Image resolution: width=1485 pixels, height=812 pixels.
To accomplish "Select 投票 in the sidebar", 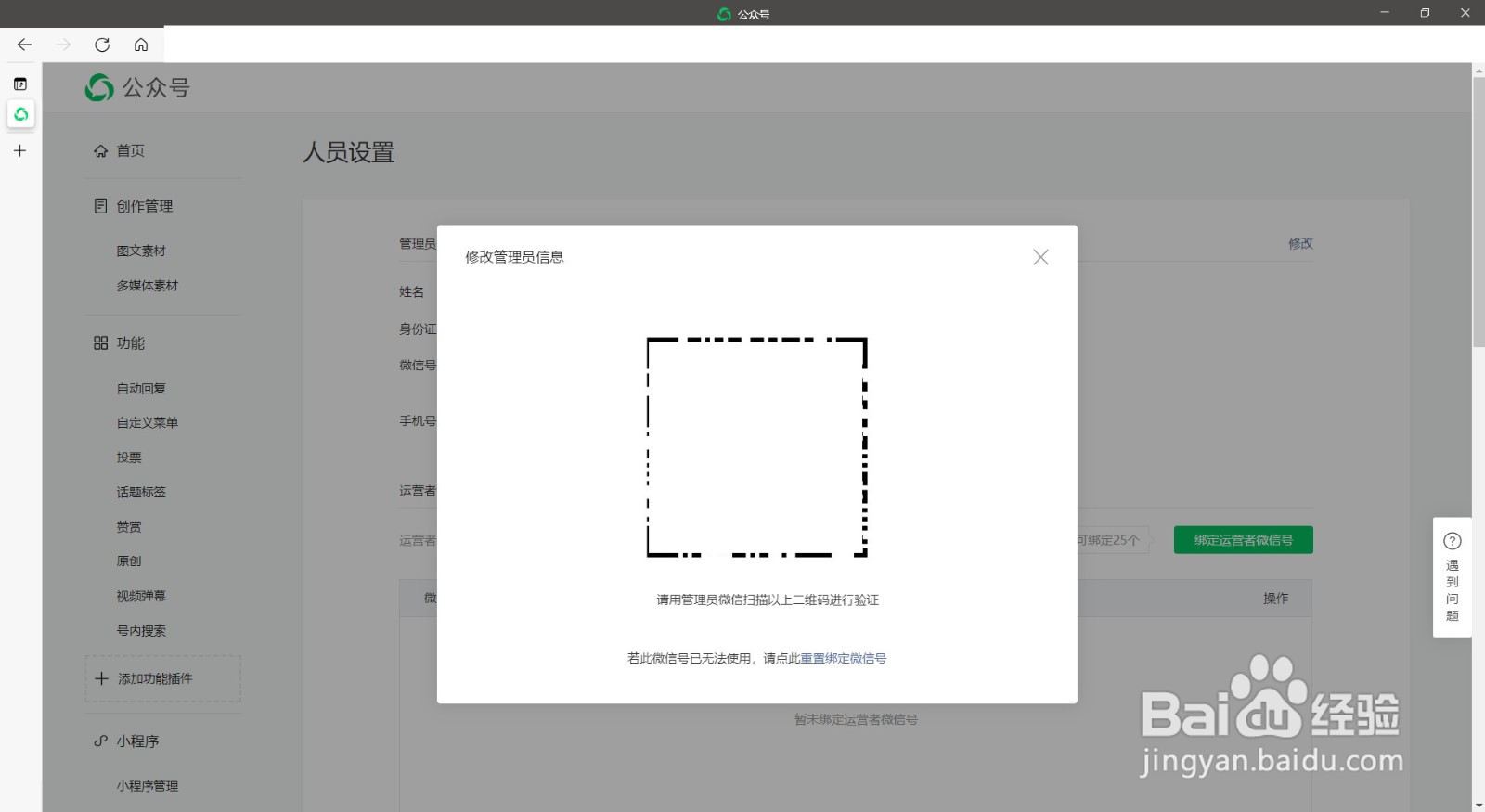I will [x=129, y=458].
